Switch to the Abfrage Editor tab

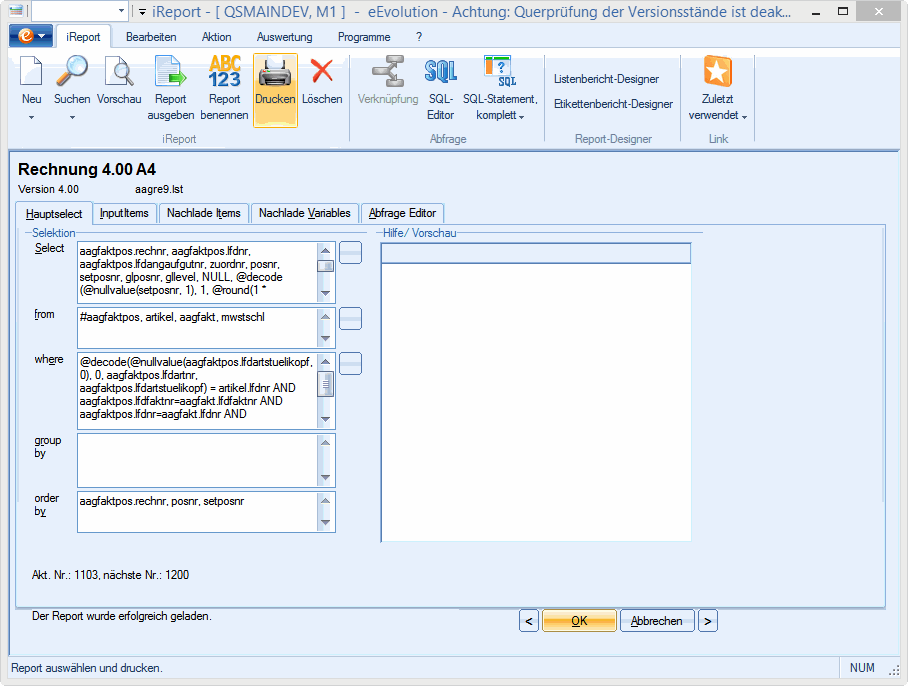[x=402, y=213]
